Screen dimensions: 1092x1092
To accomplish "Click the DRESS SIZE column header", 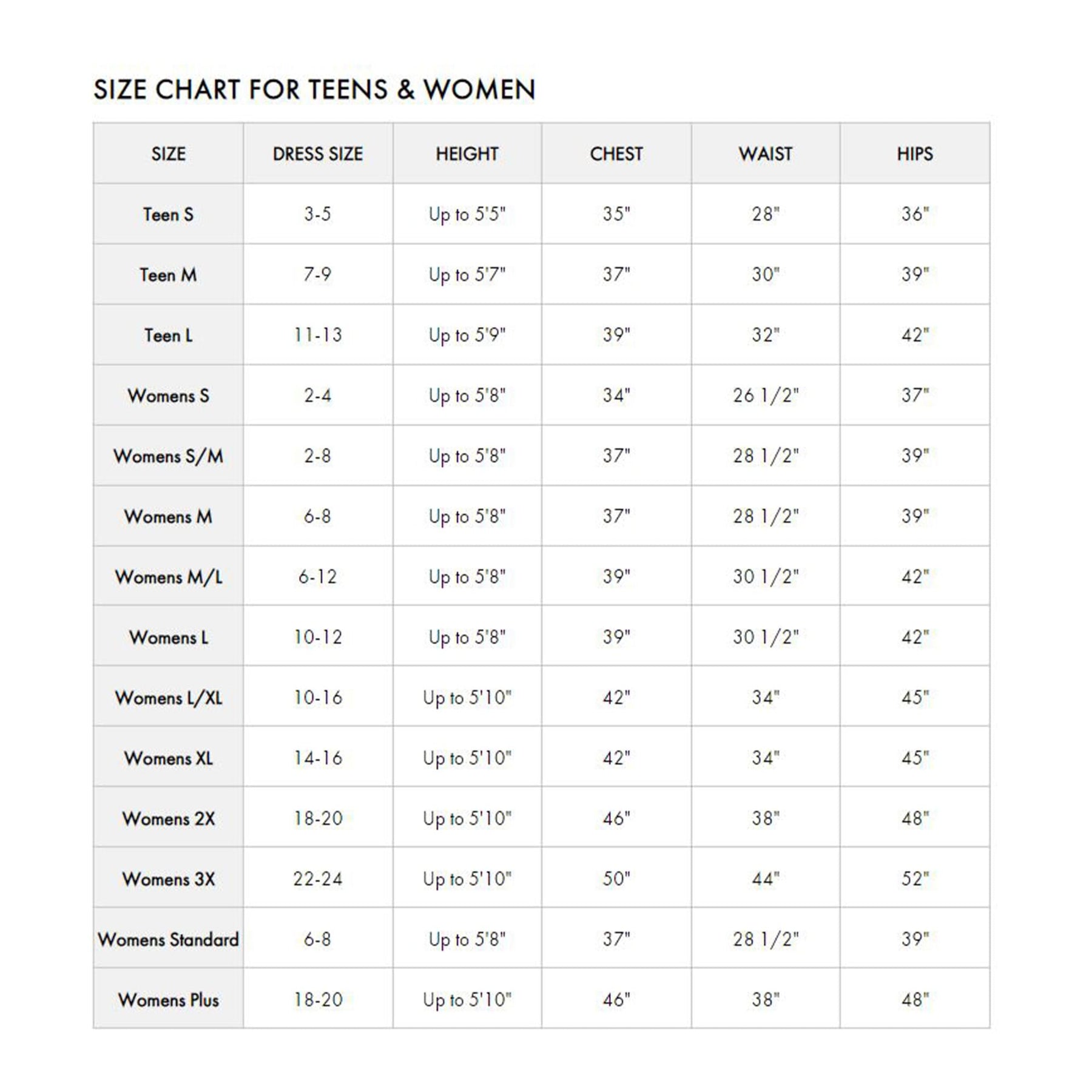I will 318,154.
